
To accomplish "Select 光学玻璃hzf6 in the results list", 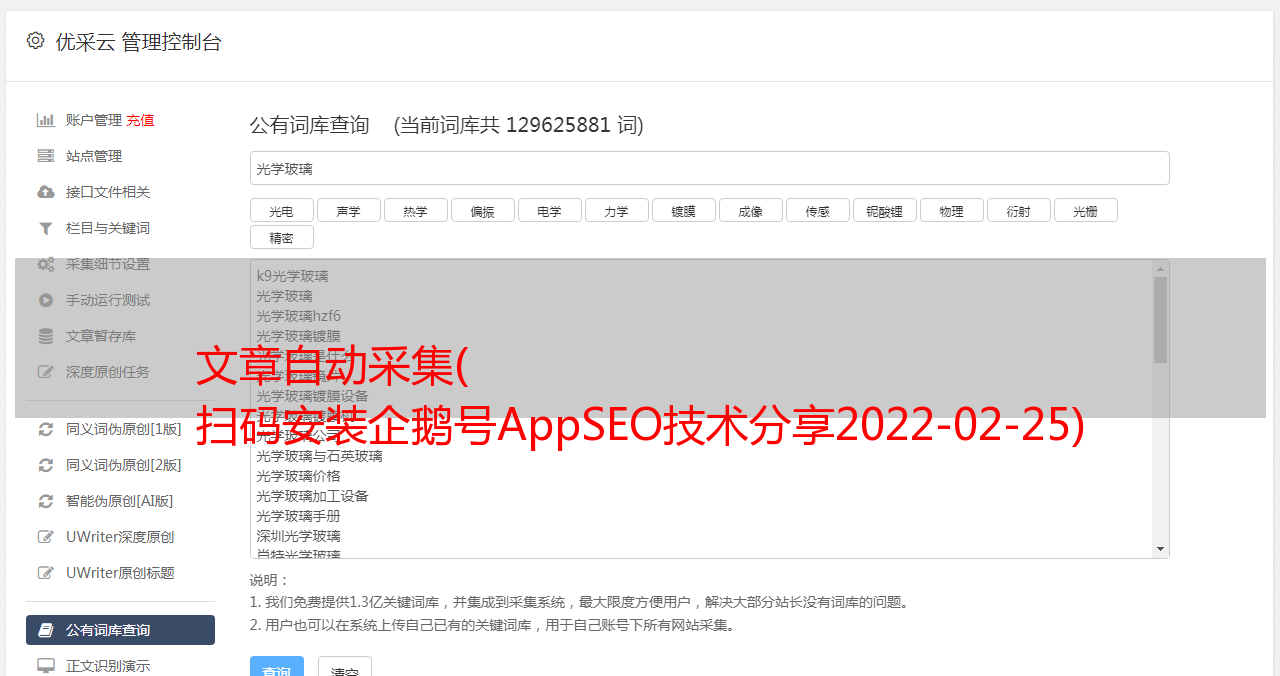I will 298,316.
